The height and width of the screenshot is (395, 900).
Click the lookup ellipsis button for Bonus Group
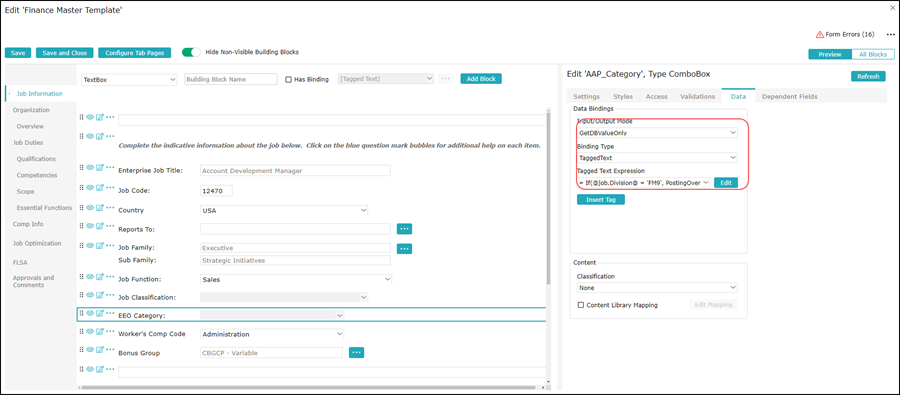(356, 353)
